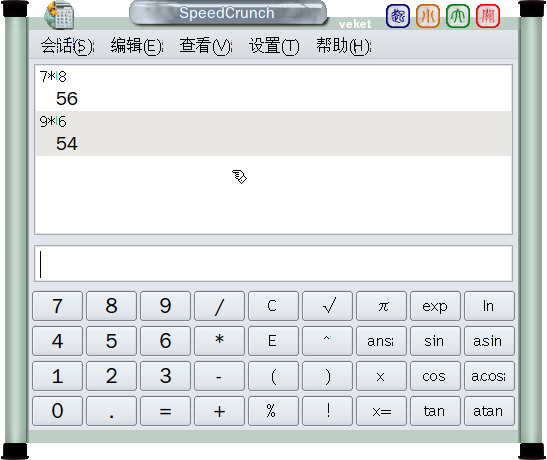Click the keypad 4 button
The width and height of the screenshot is (547, 460).
coord(57,341)
